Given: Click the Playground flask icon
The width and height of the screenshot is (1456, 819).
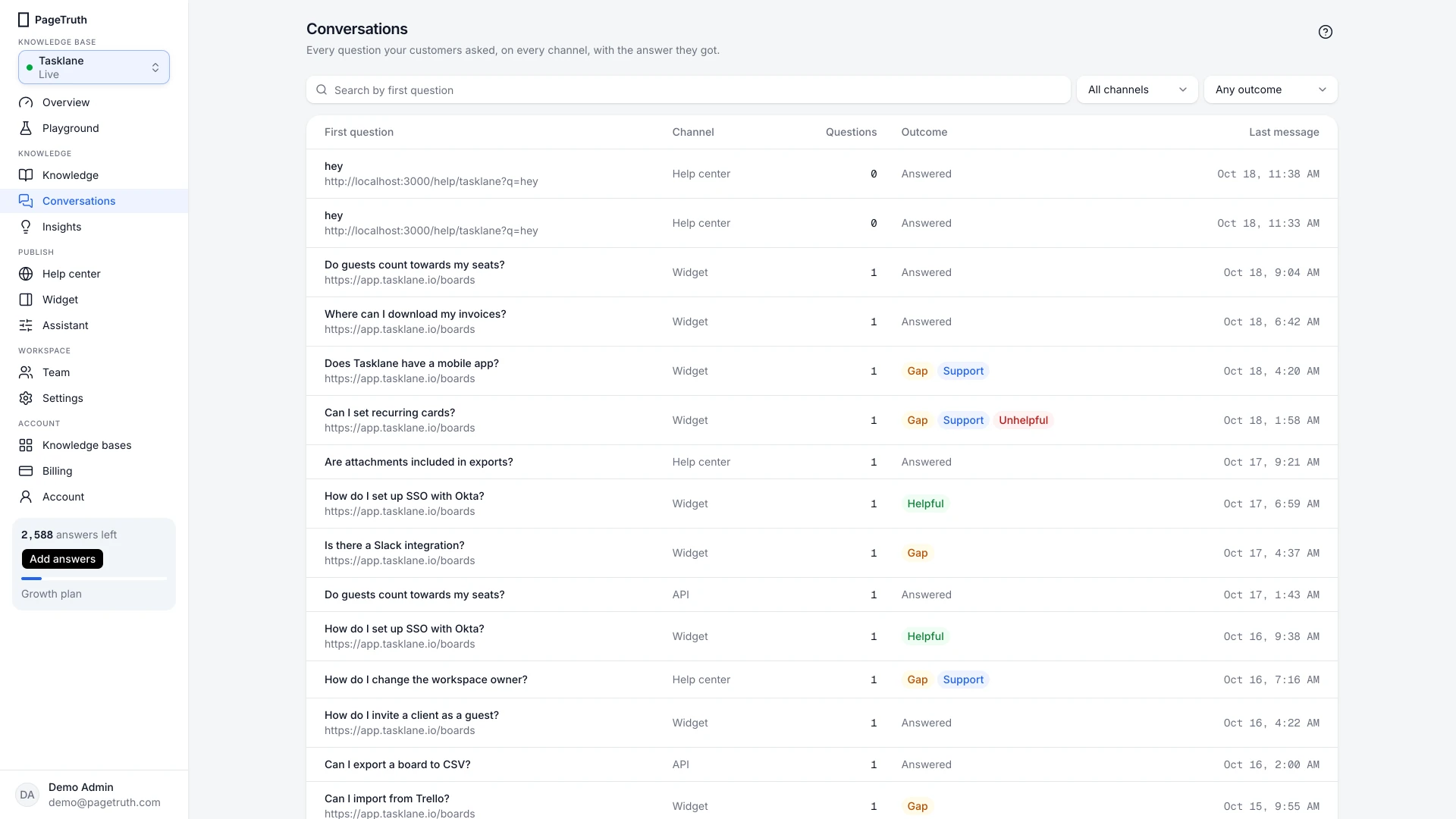Looking at the screenshot, I should 26,128.
